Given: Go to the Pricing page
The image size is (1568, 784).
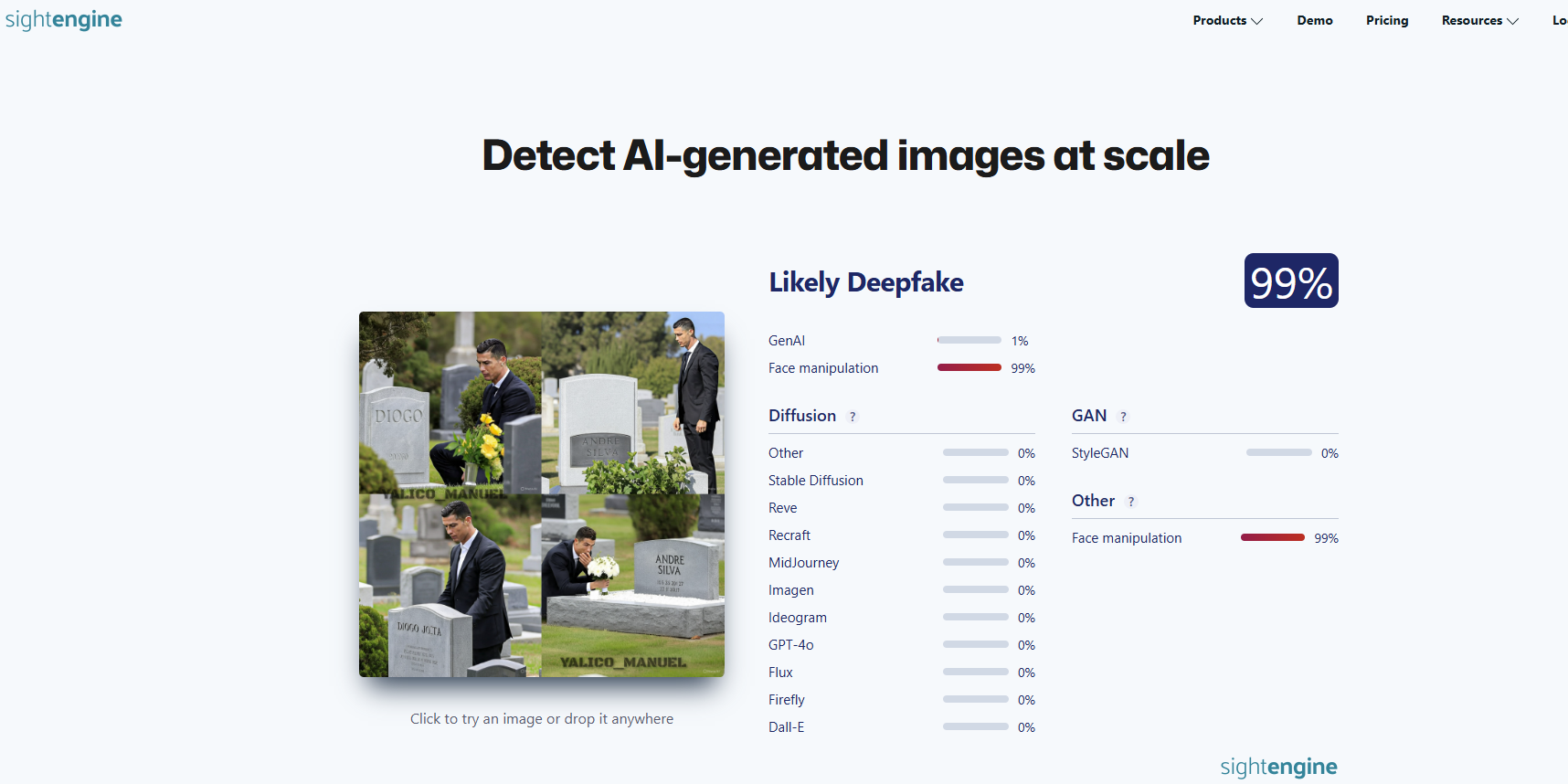Looking at the screenshot, I should pyautogui.click(x=1386, y=20).
